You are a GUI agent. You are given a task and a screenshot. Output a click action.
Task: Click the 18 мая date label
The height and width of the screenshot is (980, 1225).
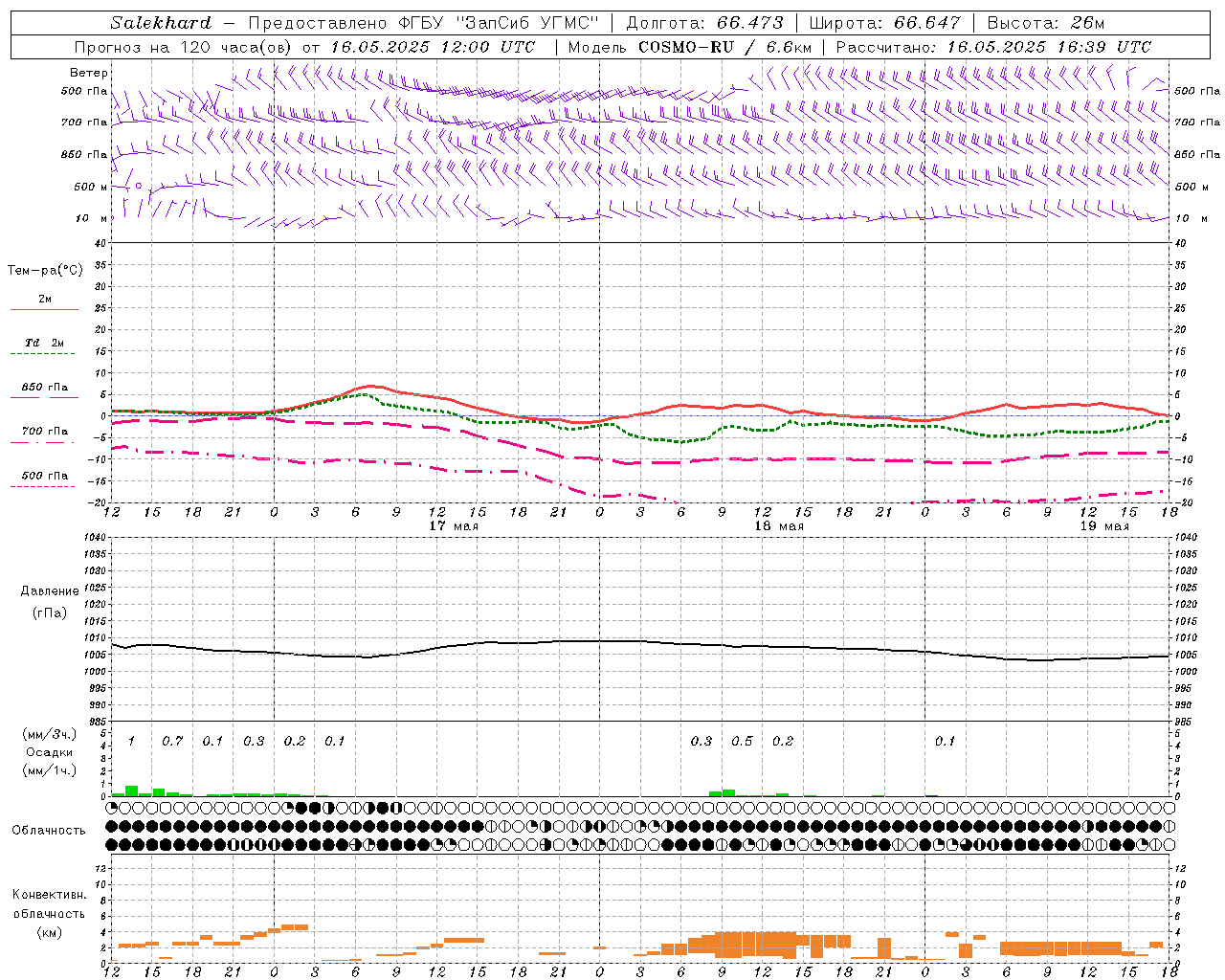779,526
